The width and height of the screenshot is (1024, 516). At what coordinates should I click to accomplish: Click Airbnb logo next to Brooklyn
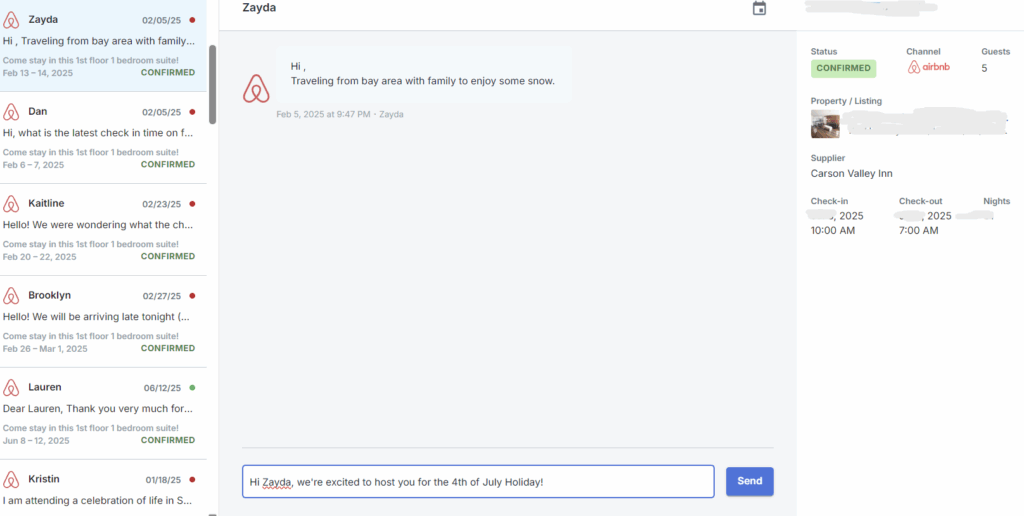click(11, 296)
